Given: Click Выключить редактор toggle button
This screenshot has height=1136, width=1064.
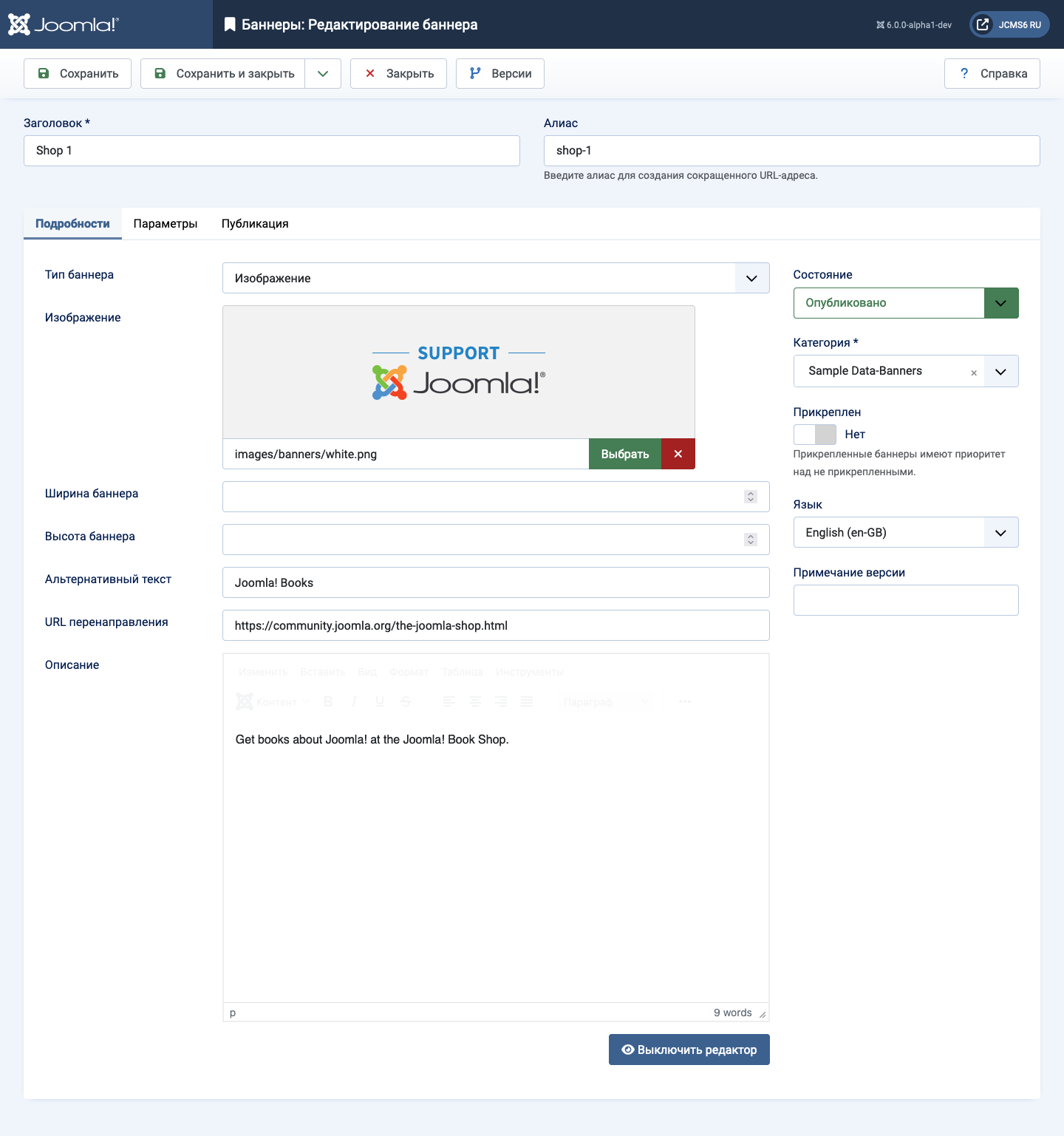Looking at the screenshot, I should pos(689,1050).
